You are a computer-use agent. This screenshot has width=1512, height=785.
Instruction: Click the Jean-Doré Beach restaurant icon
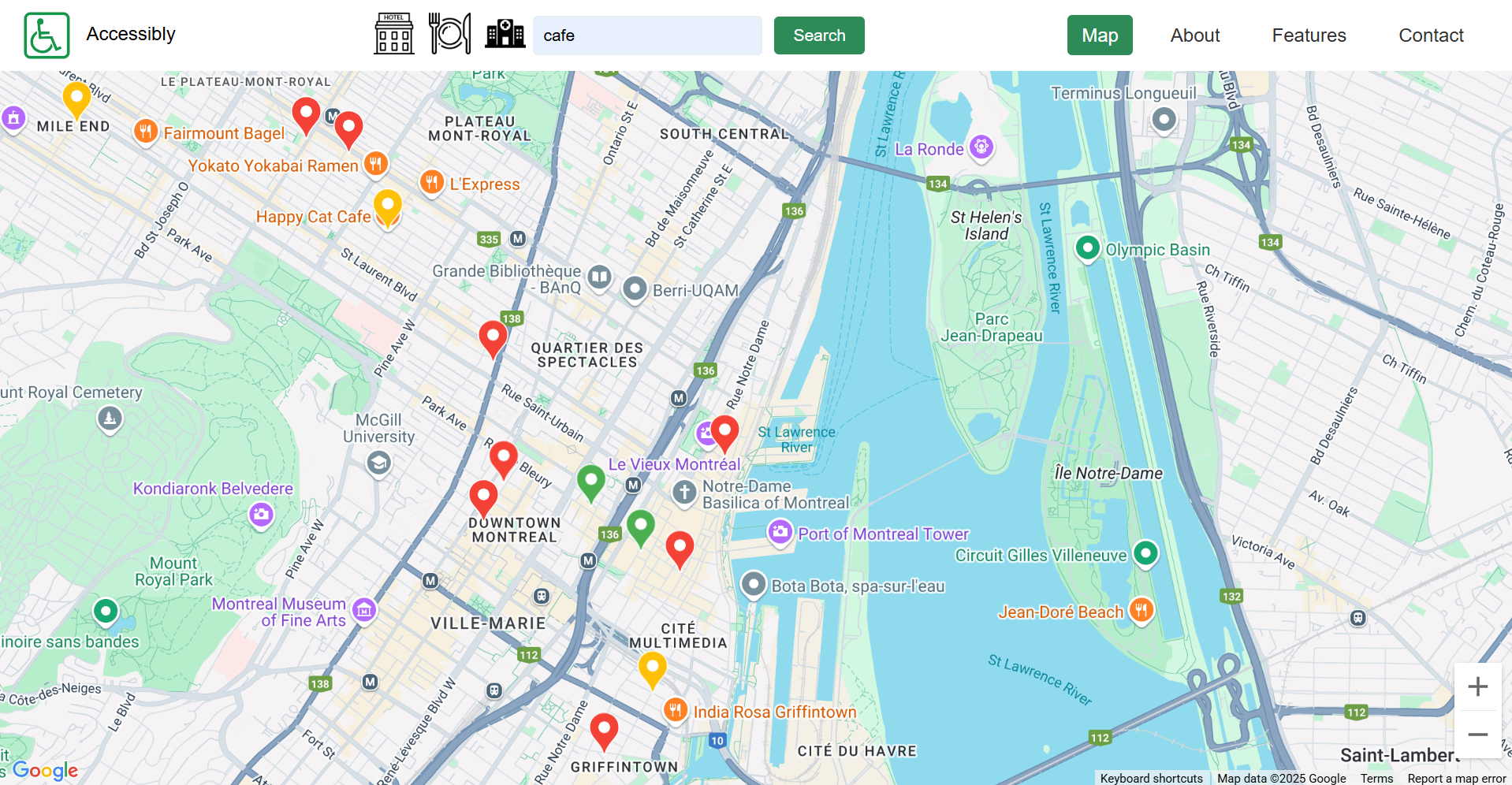[x=1141, y=610]
